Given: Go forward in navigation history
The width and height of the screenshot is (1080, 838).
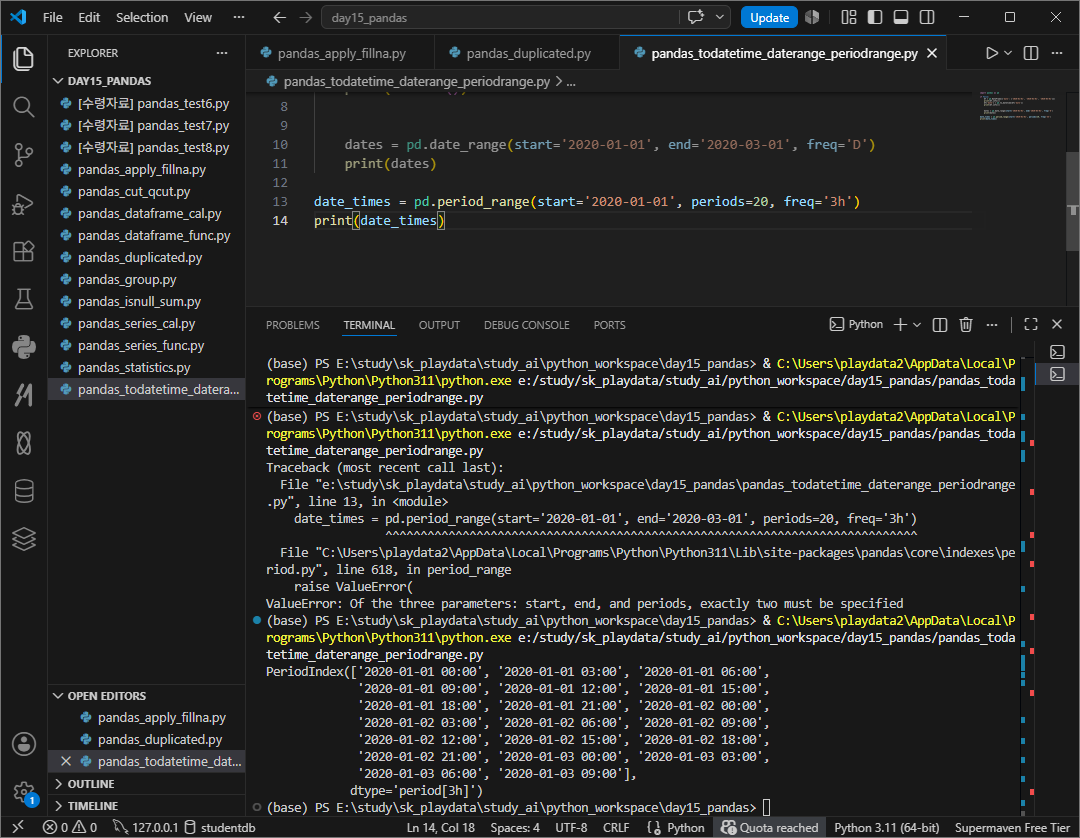Looking at the screenshot, I should [x=306, y=17].
